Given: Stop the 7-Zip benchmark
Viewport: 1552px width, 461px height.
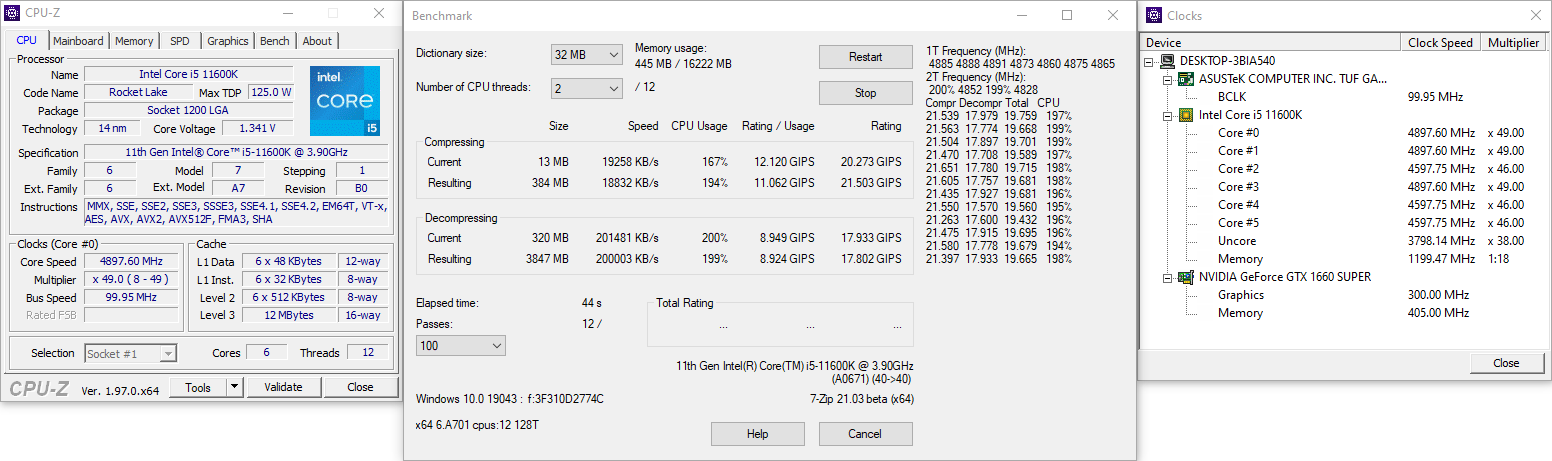Looking at the screenshot, I should tap(865, 93).
